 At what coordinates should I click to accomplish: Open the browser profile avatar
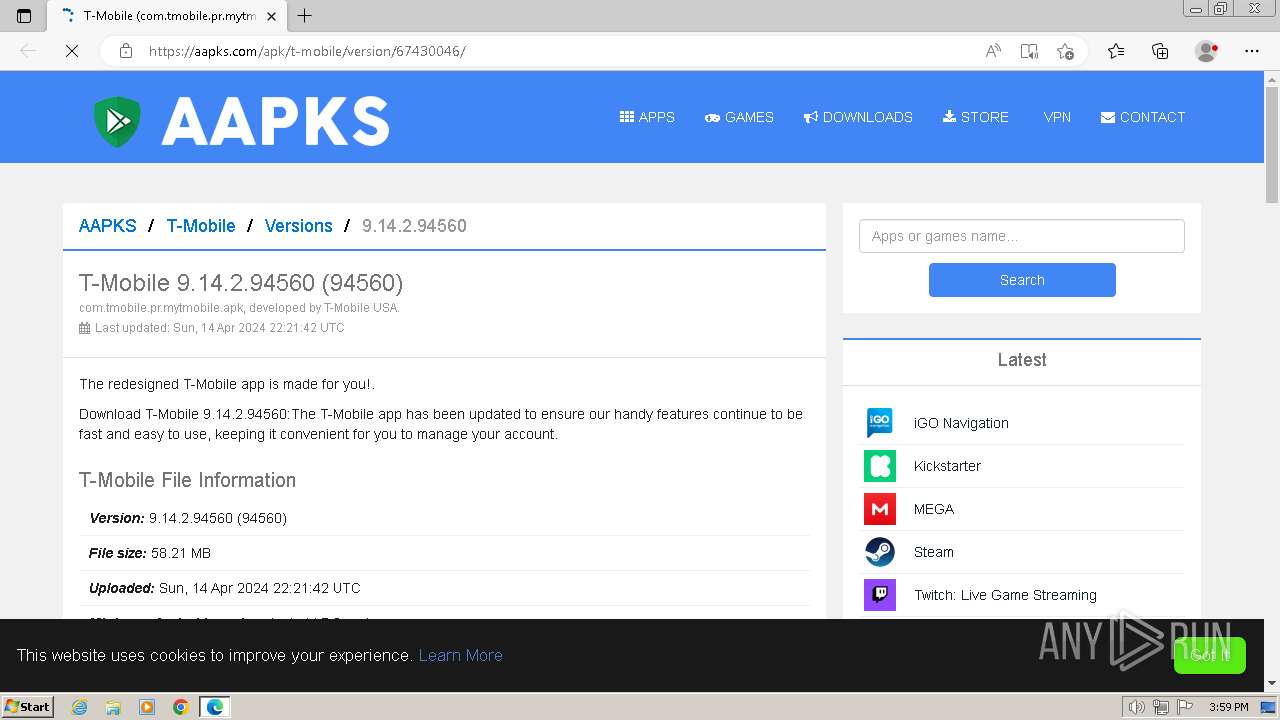pyautogui.click(x=1206, y=51)
